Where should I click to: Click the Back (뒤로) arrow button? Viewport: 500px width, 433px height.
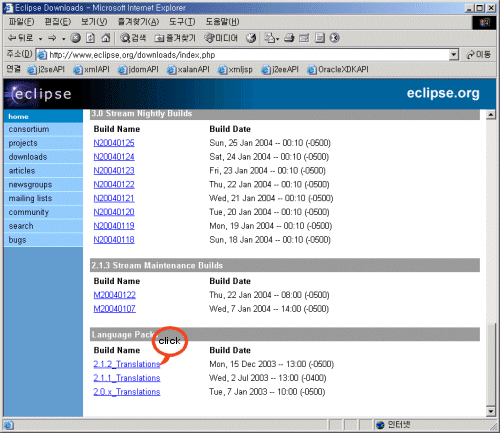pyautogui.click(x=20, y=38)
